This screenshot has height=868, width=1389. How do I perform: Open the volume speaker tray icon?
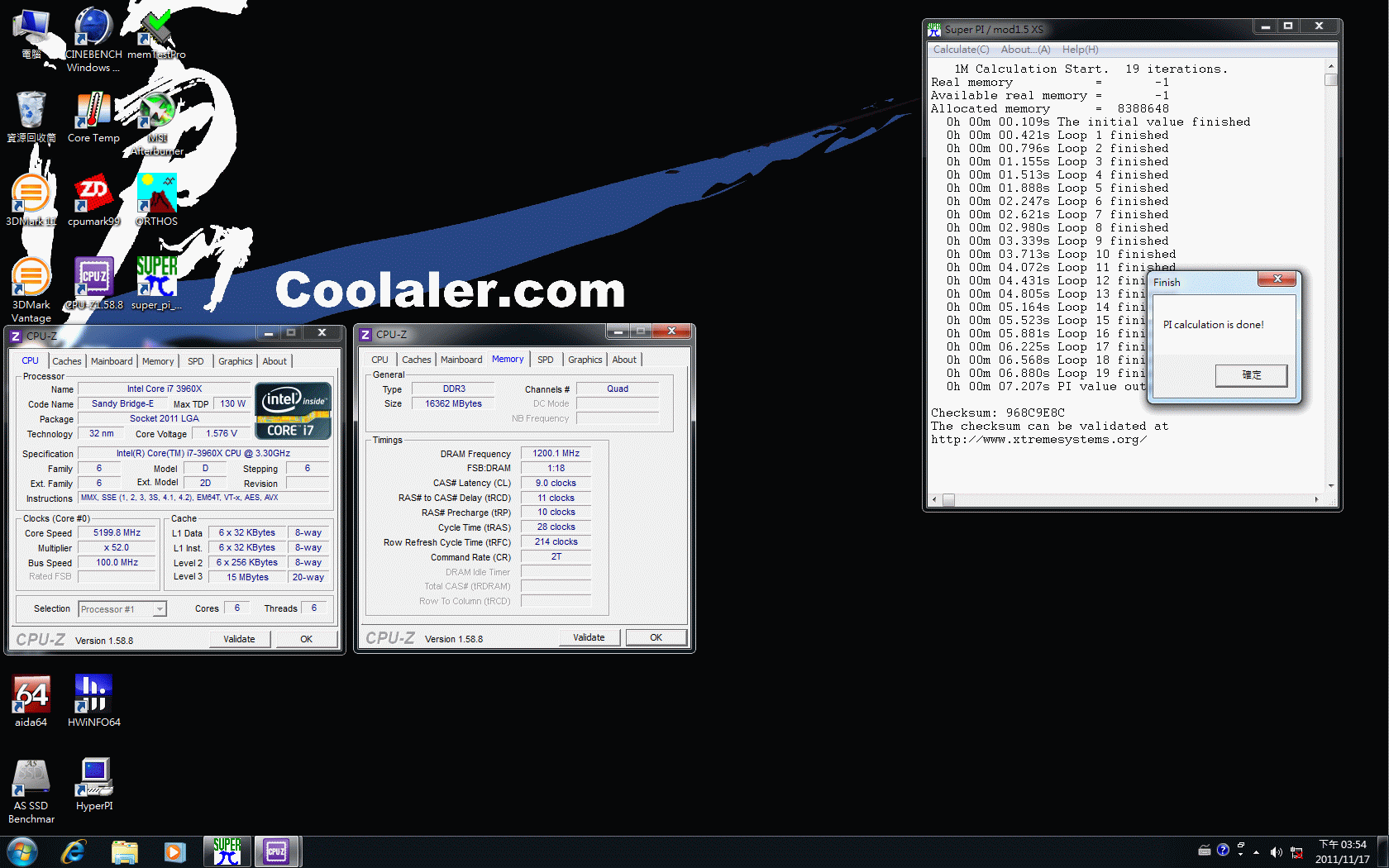point(1276,851)
